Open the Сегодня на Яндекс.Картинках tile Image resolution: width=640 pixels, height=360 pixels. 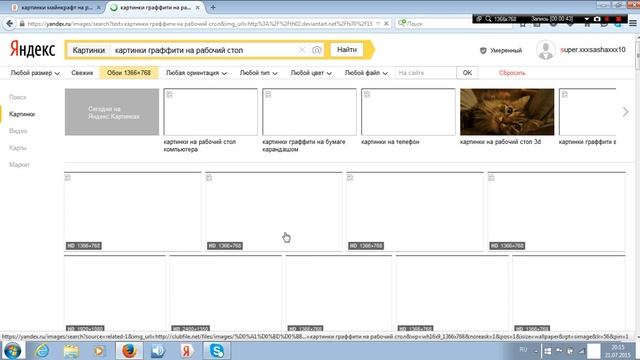[x=112, y=112]
